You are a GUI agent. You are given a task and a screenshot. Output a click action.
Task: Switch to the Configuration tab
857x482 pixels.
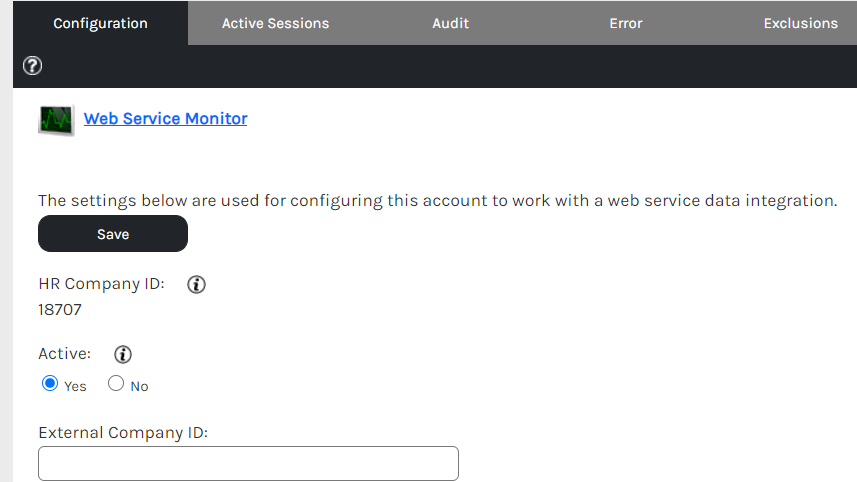100,23
